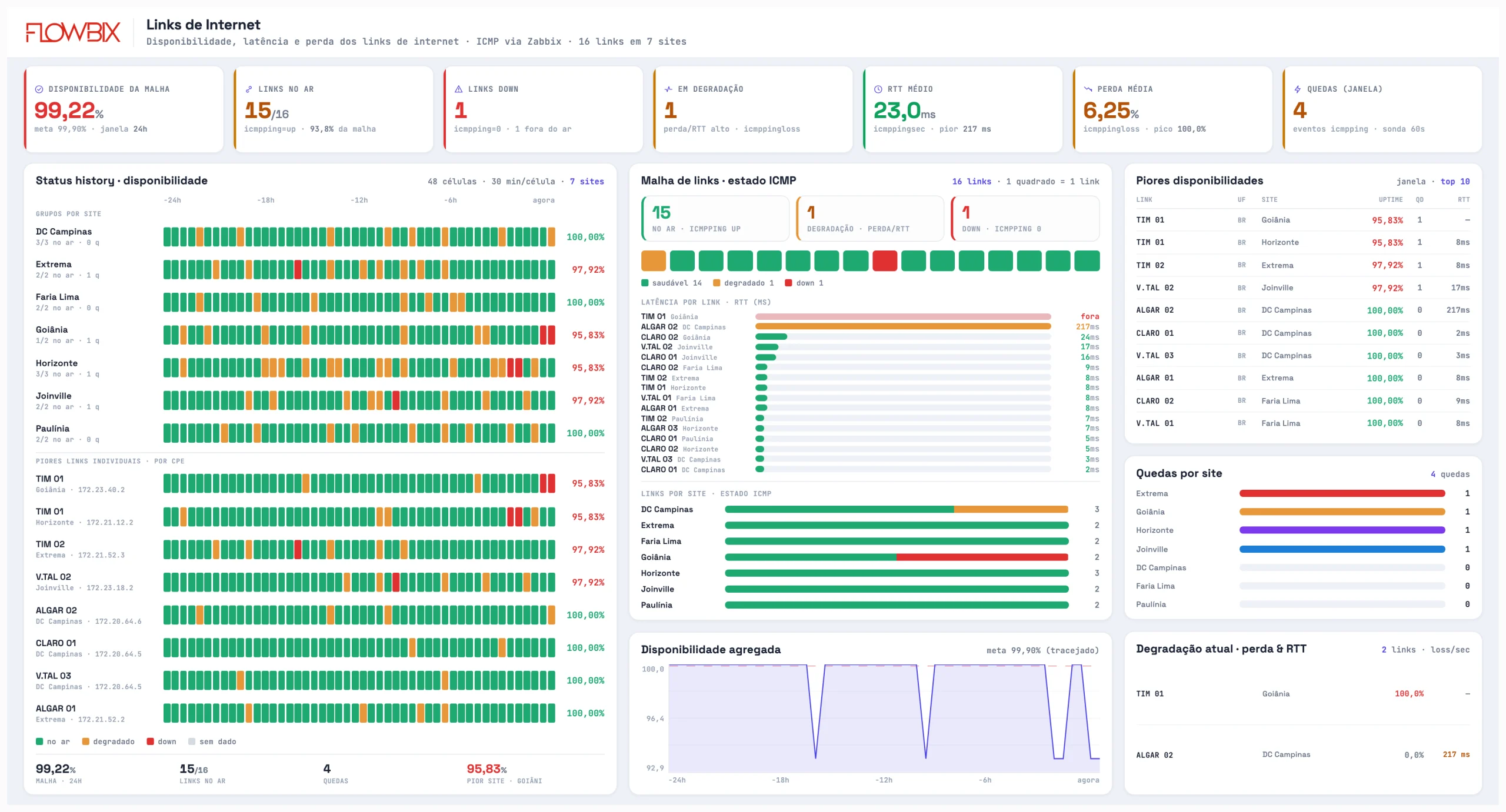The height and width of the screenshot is (812, 1506).
Task: Click the Disponibilidade da Malha check icon
Action: (x=39, y=89)
